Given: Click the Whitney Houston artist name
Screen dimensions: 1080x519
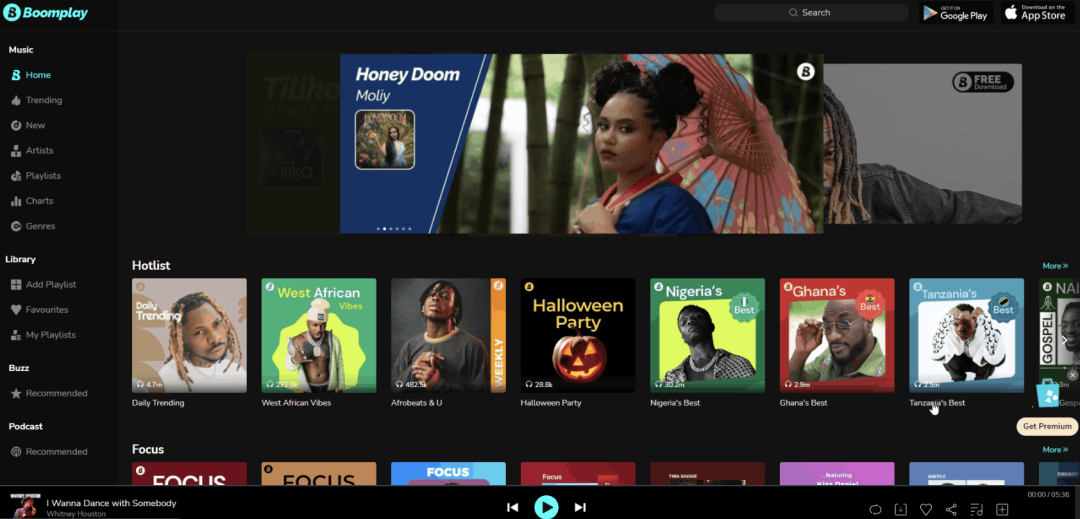Looking at the screenshot, I should (76, 513).
